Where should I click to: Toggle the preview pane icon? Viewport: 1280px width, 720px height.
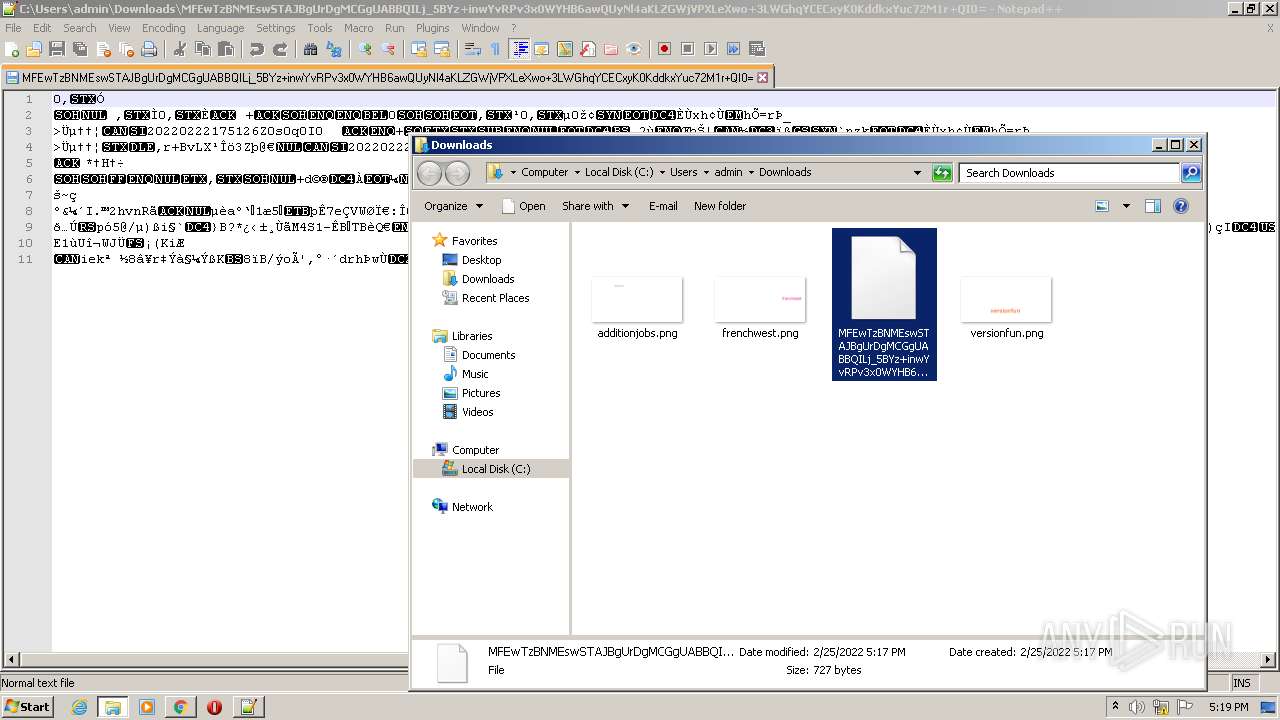click(x=1153, y=206)
